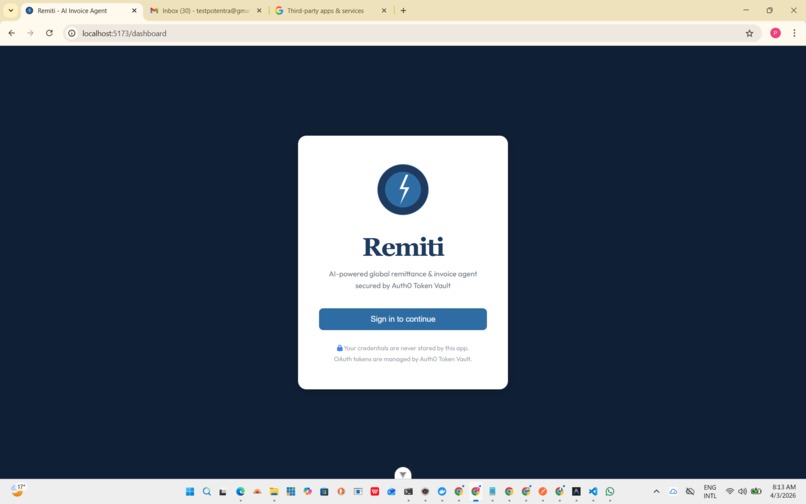
Task: Open the Windows Start menu
Action: click(190, 492)
